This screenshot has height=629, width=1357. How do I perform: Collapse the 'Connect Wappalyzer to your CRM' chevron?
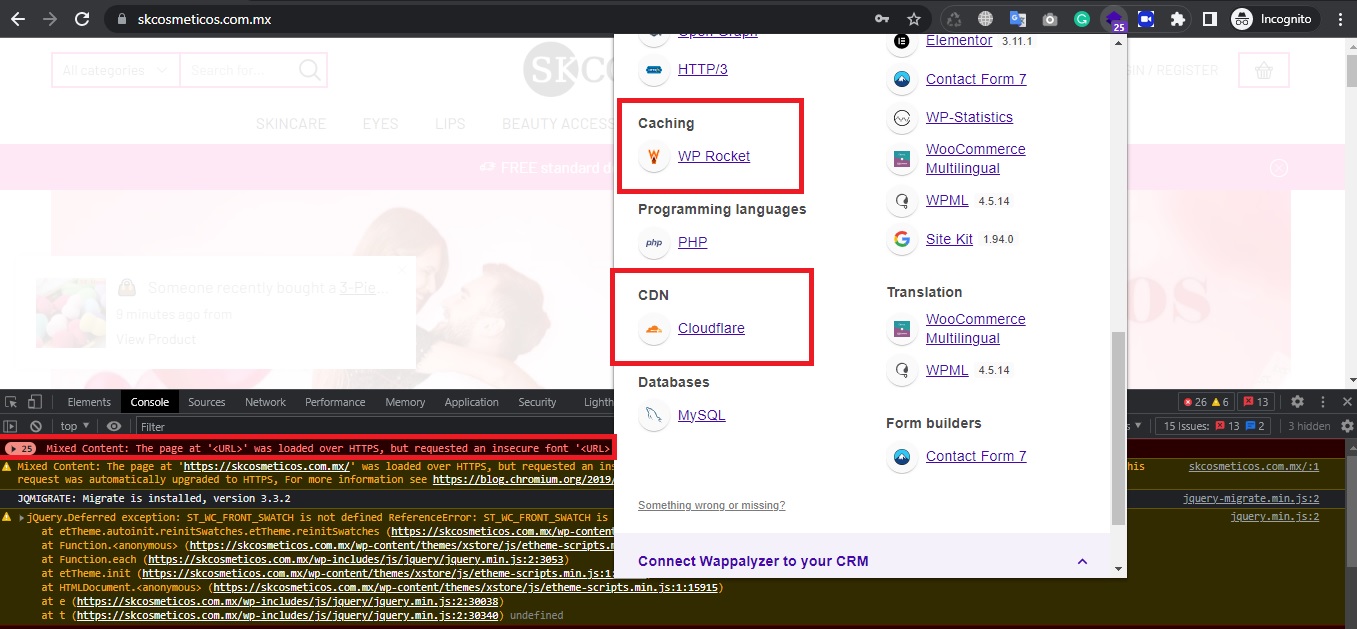tap(1082, 561)
